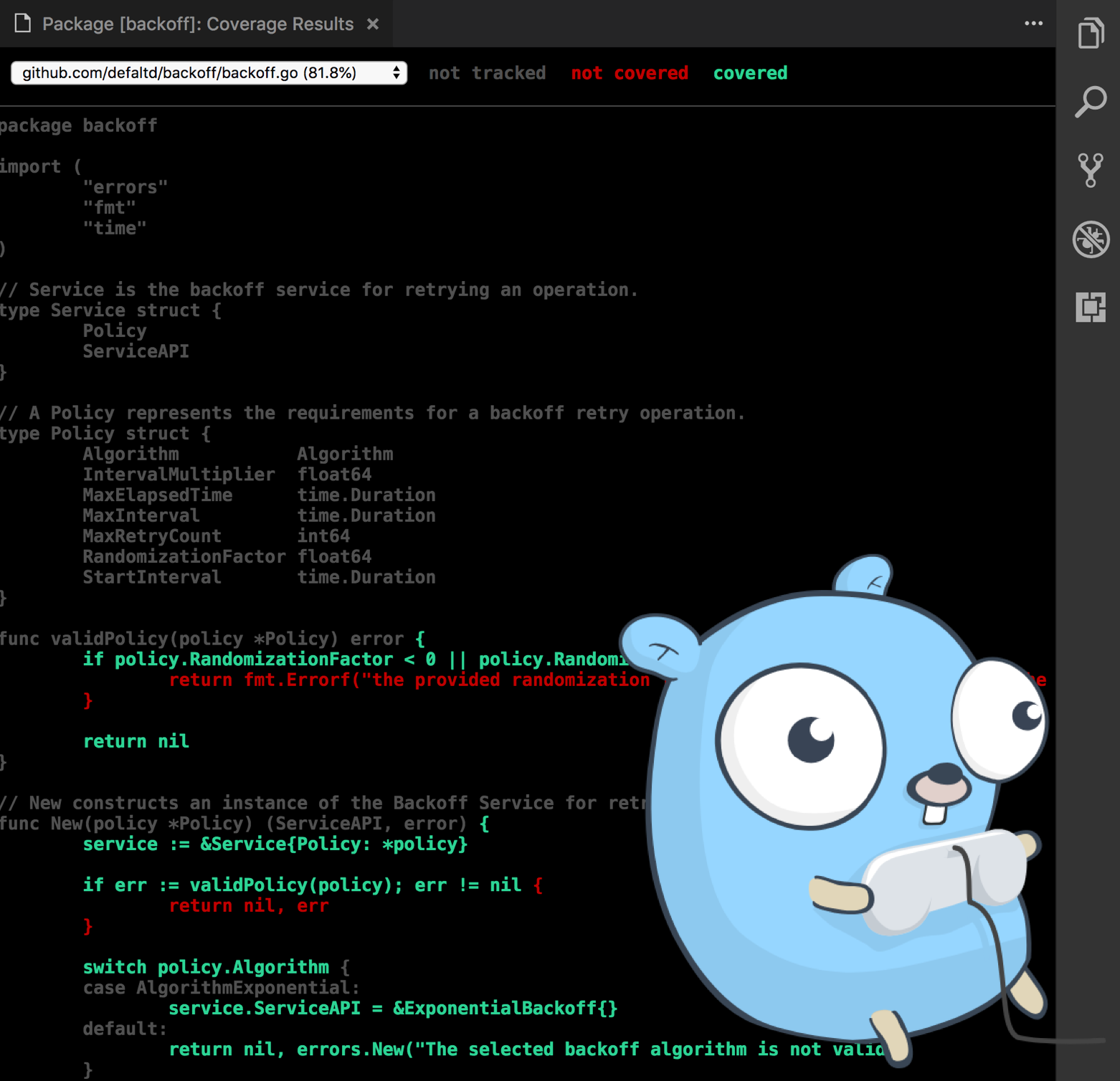
Task: Click 'type Policy struct {' line
Action: click(105, 434)
